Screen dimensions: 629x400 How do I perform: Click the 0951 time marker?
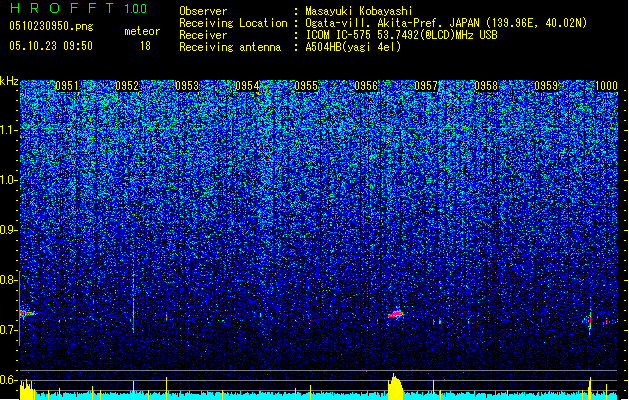coord(67,86)
